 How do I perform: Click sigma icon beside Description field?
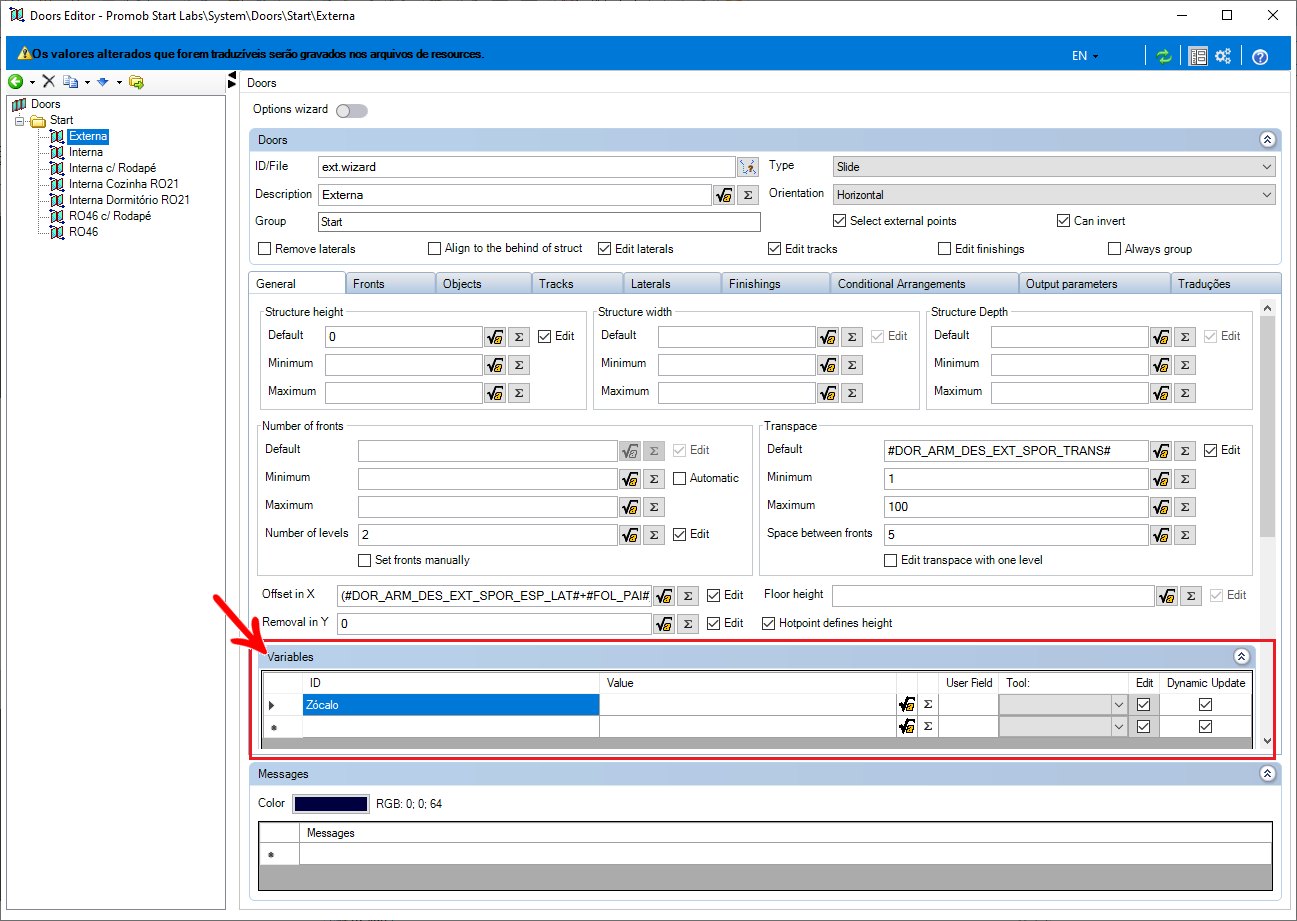(748, 195)
